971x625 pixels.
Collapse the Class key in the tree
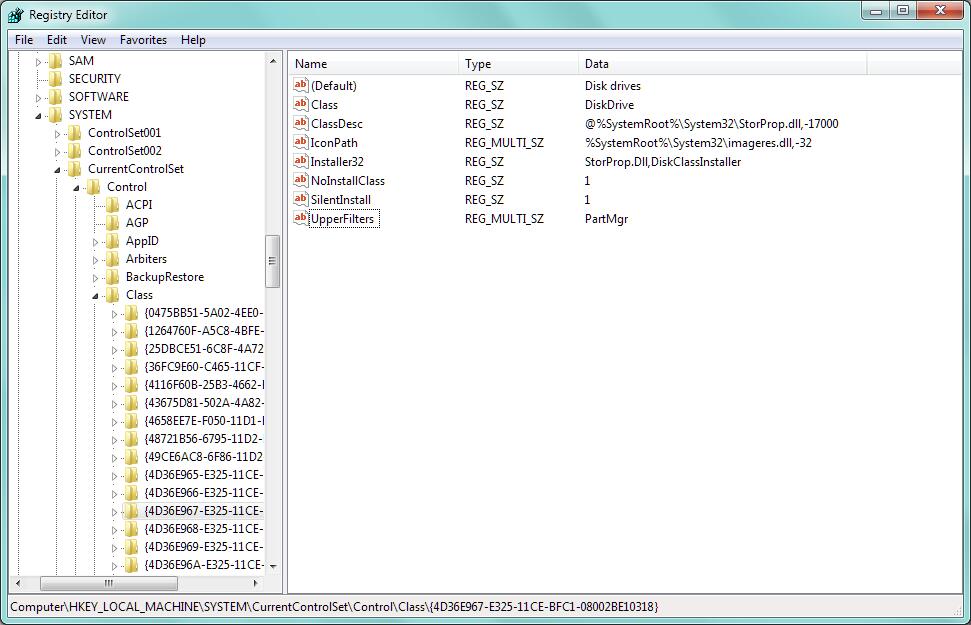[x=95, y=295]
